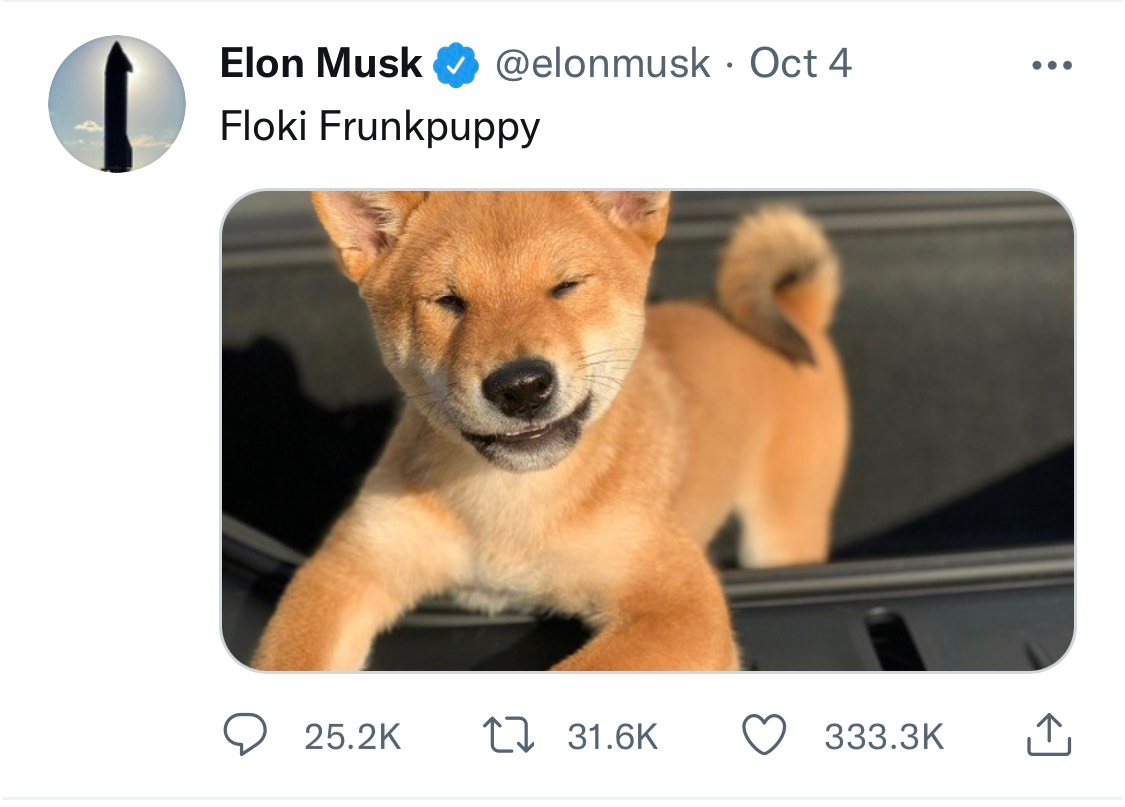Image resolution: width=1125 pixels, height=807 pixels.
Task: Click the 333.3K likes count
Action: [883, 738]
